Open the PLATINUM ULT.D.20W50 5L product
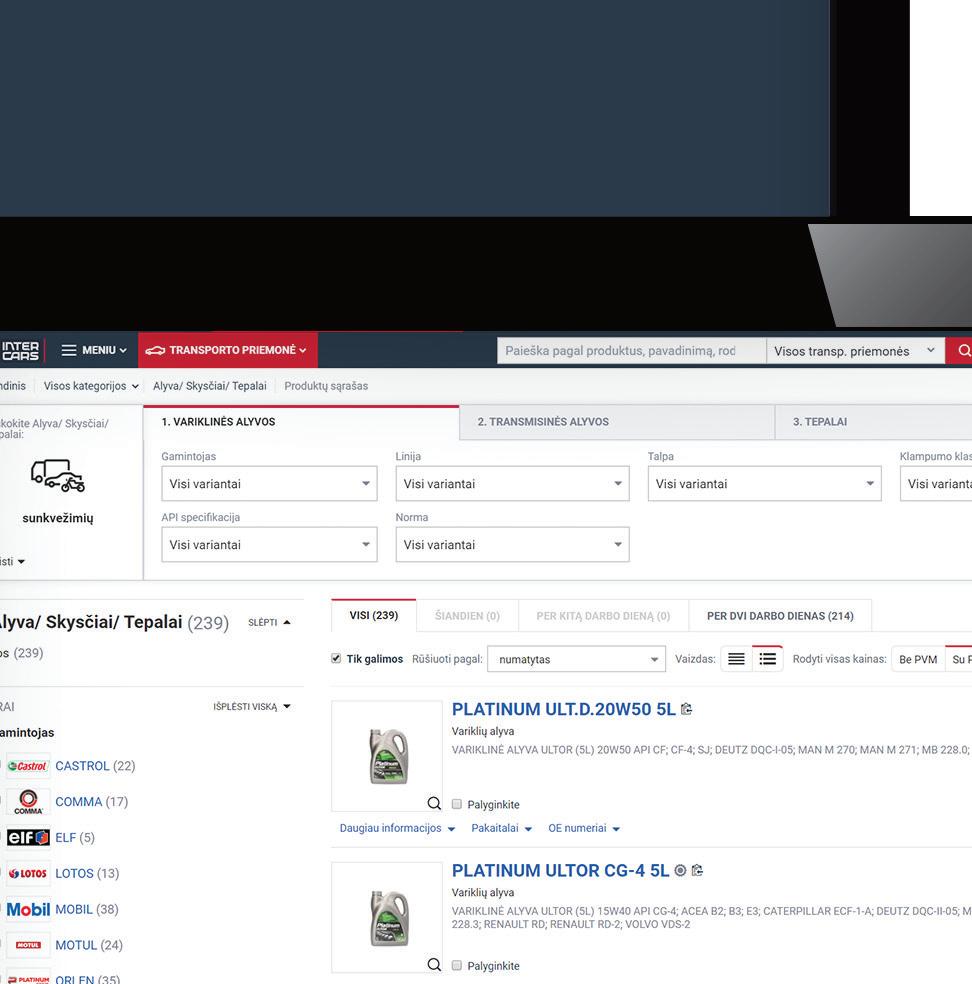Screen dimensions: 972x984 coord(563,709)
